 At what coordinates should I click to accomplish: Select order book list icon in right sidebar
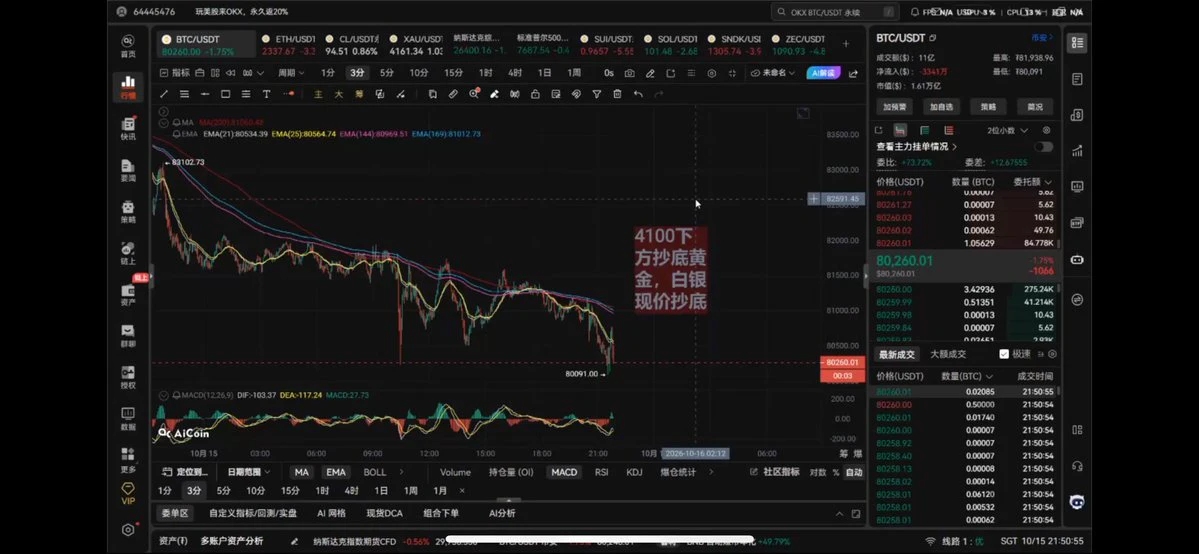pos(1077,43)
